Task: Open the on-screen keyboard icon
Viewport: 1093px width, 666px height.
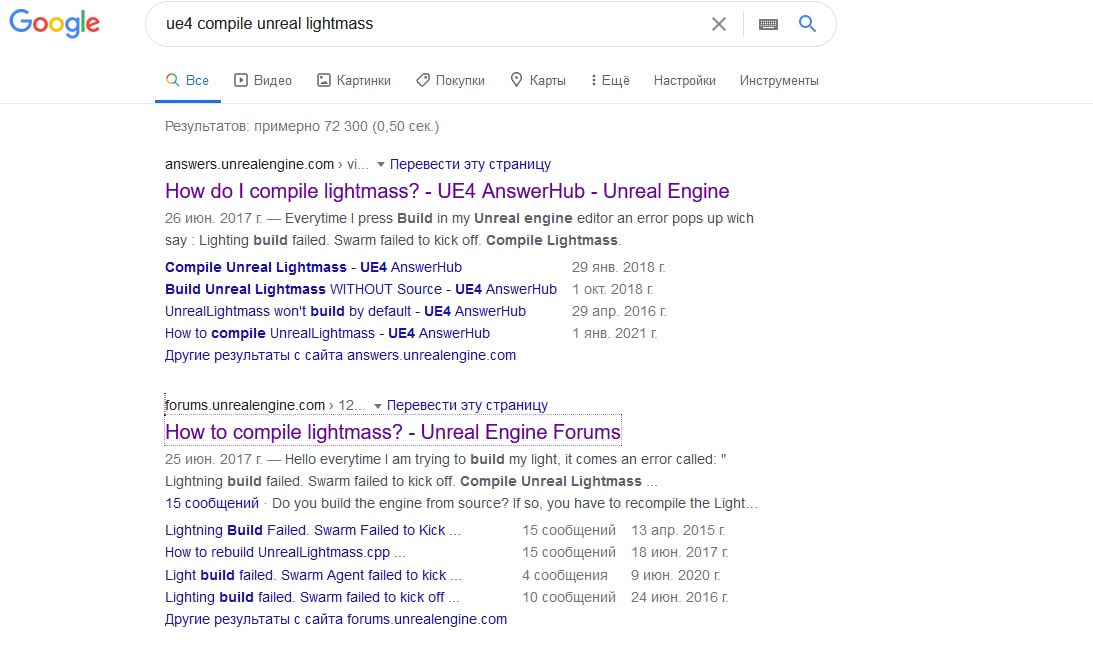Action: [768, 24]
